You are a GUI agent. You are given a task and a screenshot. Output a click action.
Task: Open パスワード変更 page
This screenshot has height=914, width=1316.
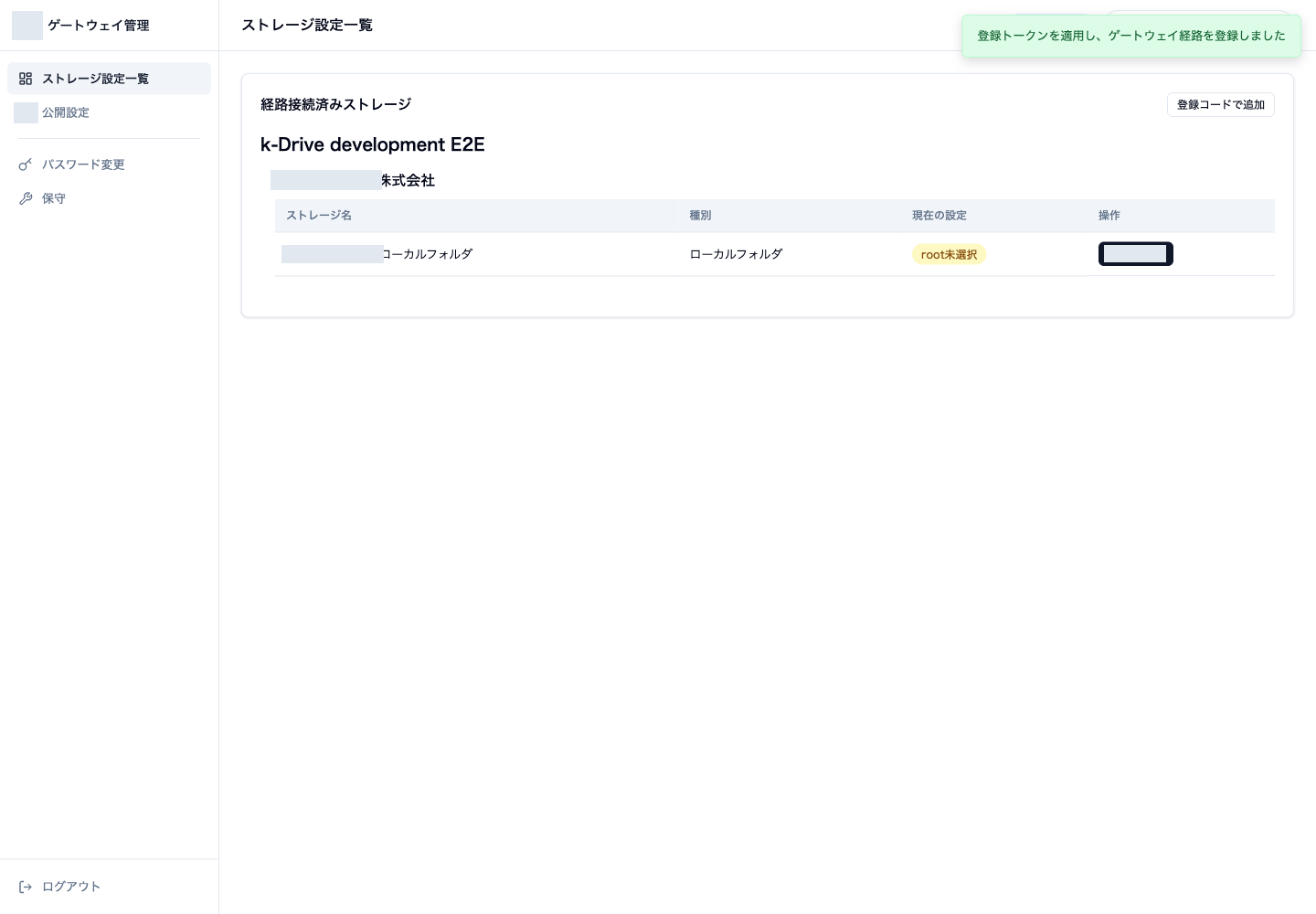coord(109,165)
